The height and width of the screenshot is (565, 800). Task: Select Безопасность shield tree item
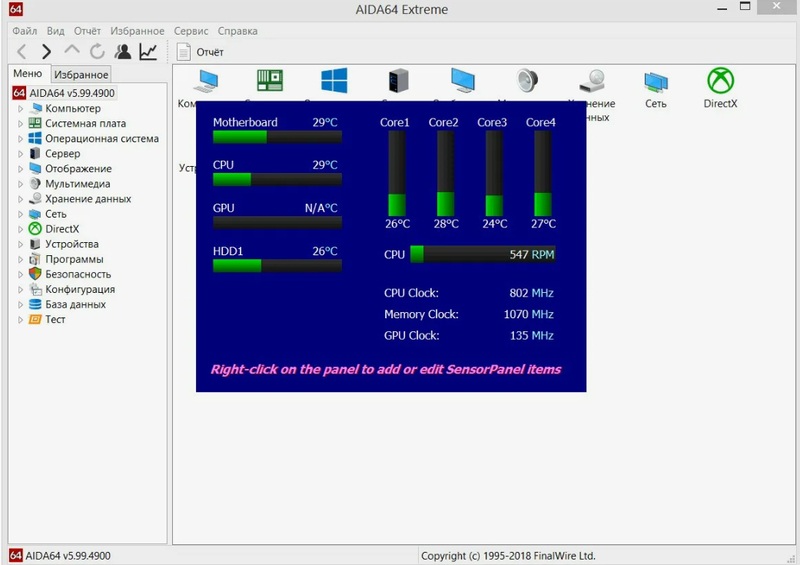click(78, 274)
